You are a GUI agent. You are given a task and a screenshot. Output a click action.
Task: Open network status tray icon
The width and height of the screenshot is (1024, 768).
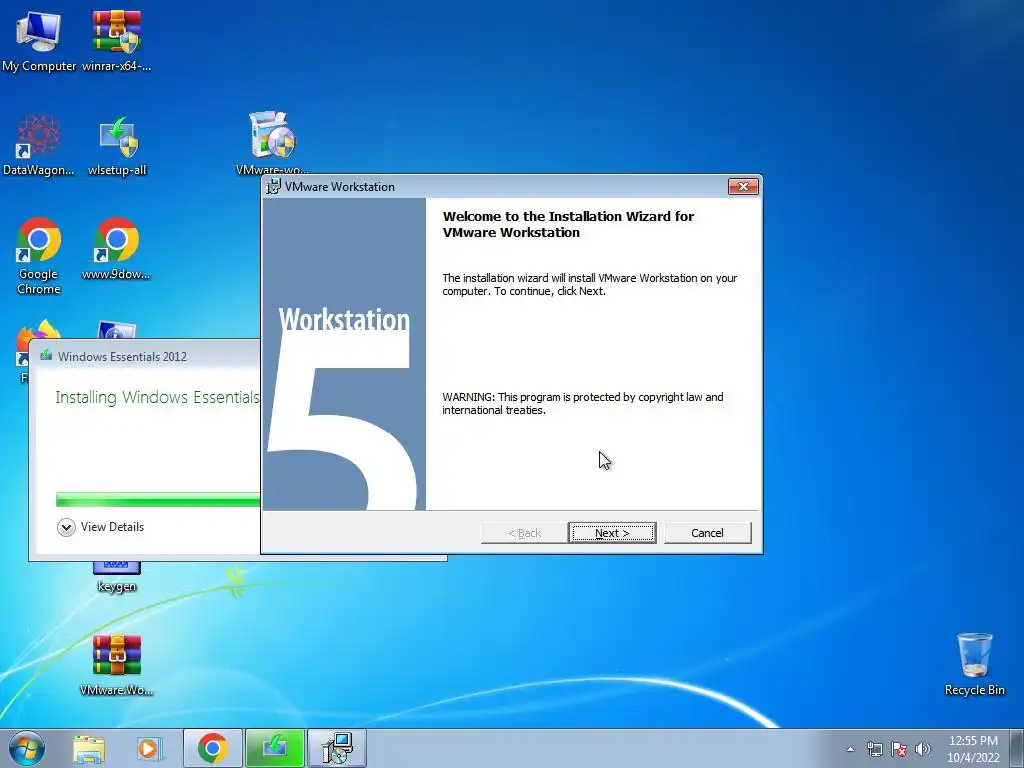click(874, 749)
